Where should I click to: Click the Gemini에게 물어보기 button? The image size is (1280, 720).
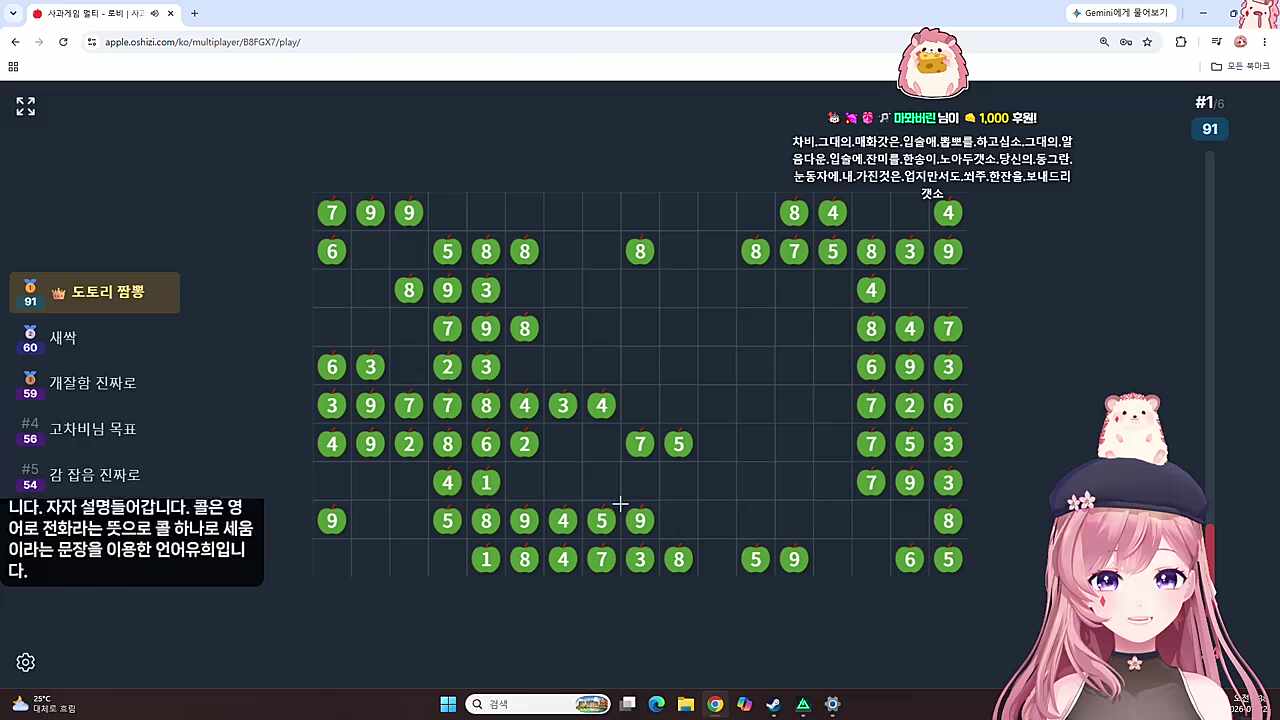[1121, 13]
